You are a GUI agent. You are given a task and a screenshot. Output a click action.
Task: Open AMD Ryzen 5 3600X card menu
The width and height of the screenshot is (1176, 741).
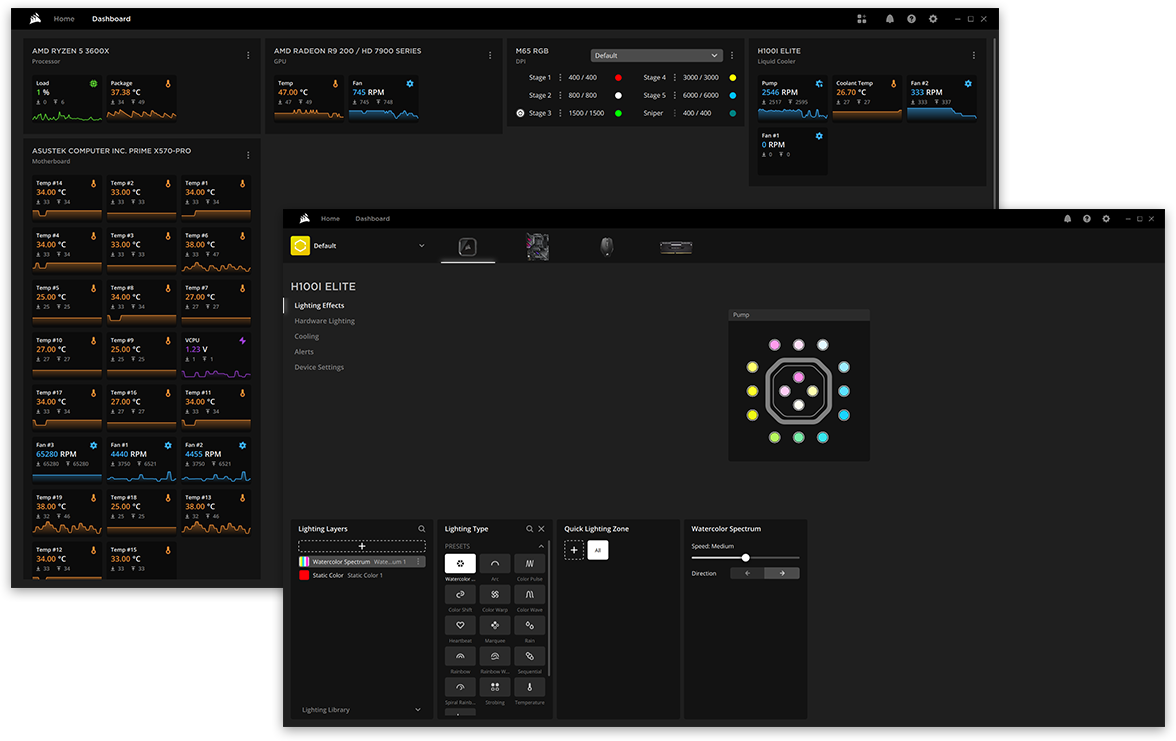click(248, 56)
